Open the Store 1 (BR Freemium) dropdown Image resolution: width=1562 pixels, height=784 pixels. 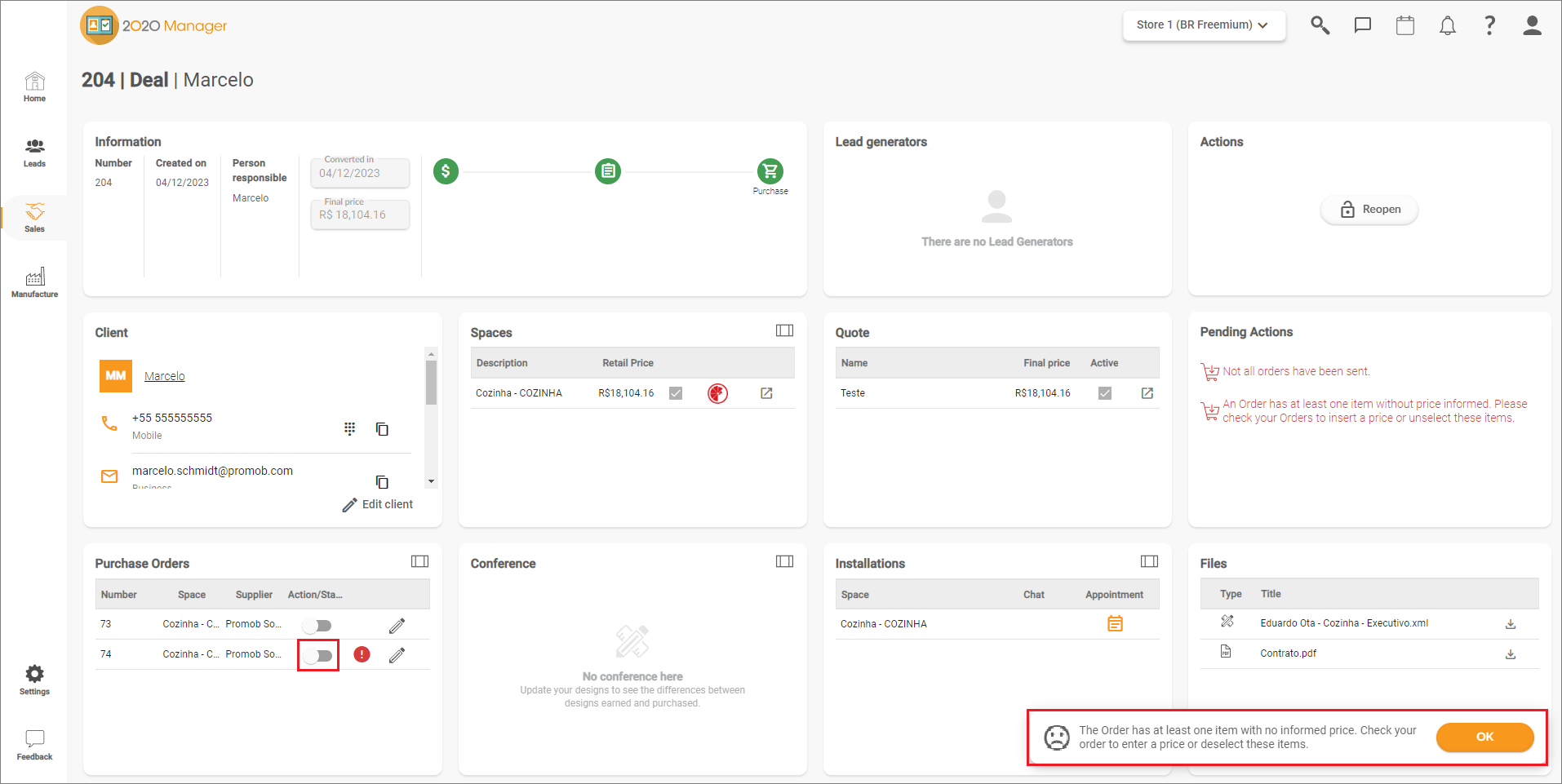tap(1204, 25)
